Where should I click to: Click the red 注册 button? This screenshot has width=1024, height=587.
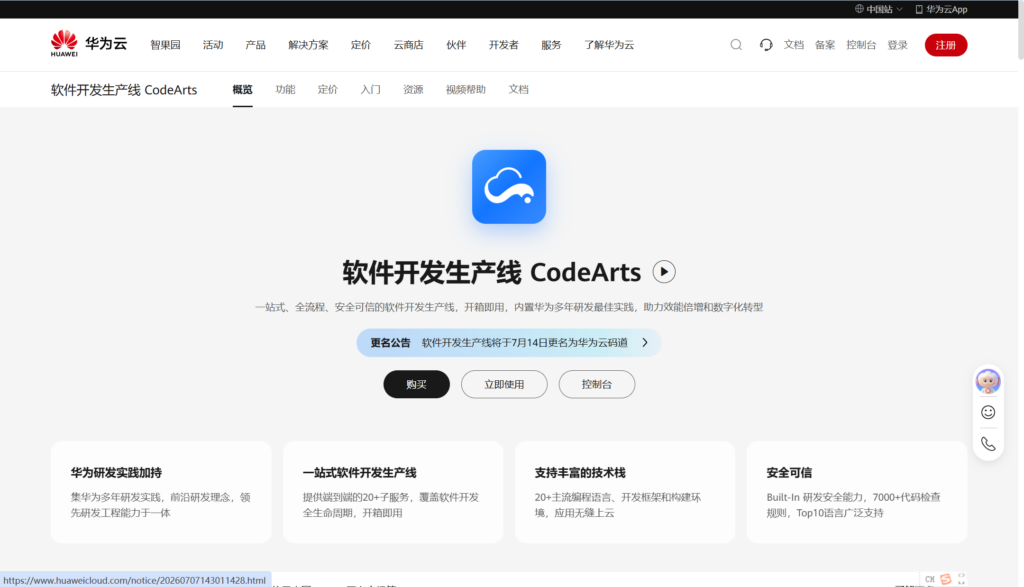point(946,44)
